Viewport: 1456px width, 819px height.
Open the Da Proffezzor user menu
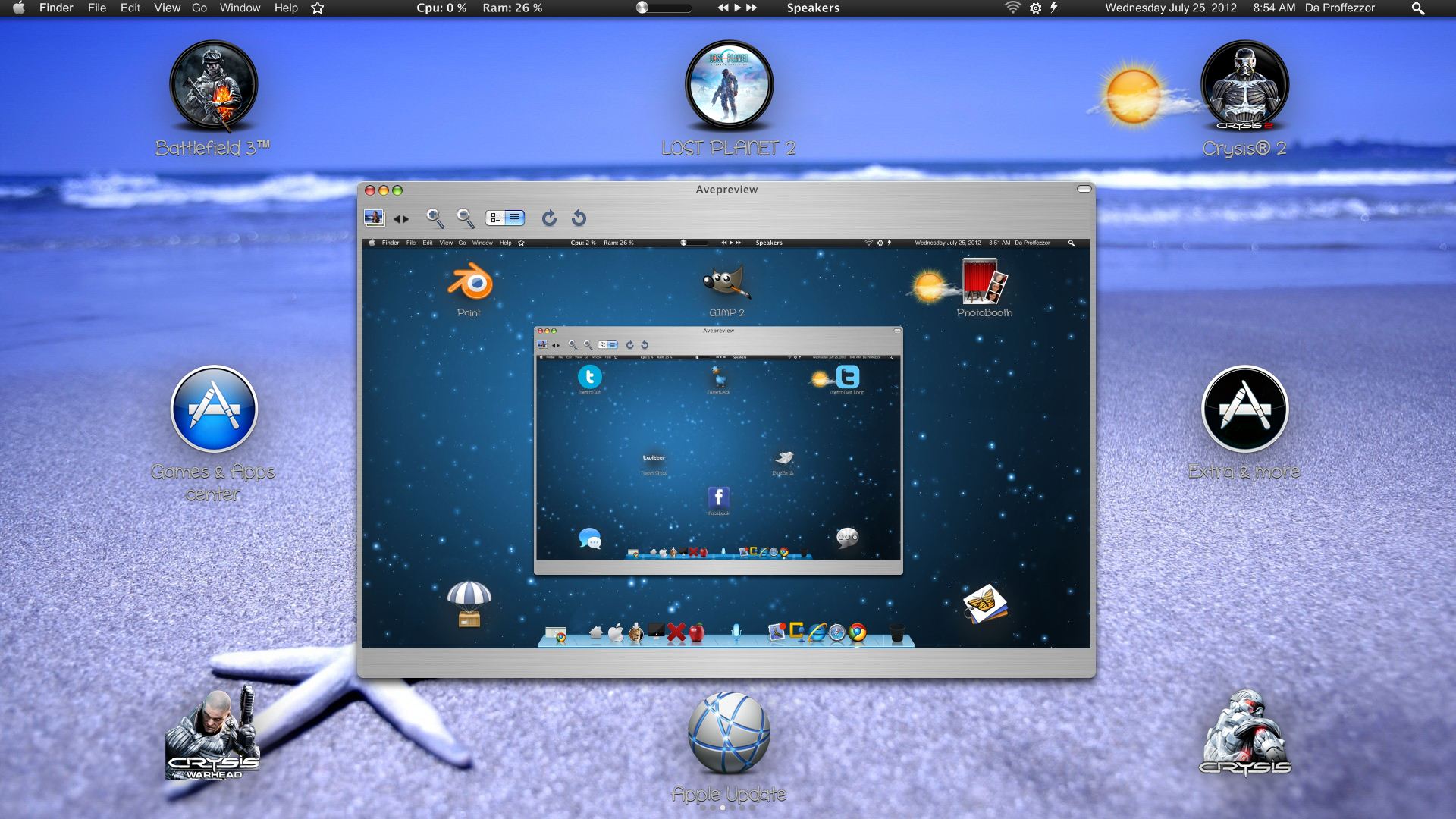pos(1340,8)
